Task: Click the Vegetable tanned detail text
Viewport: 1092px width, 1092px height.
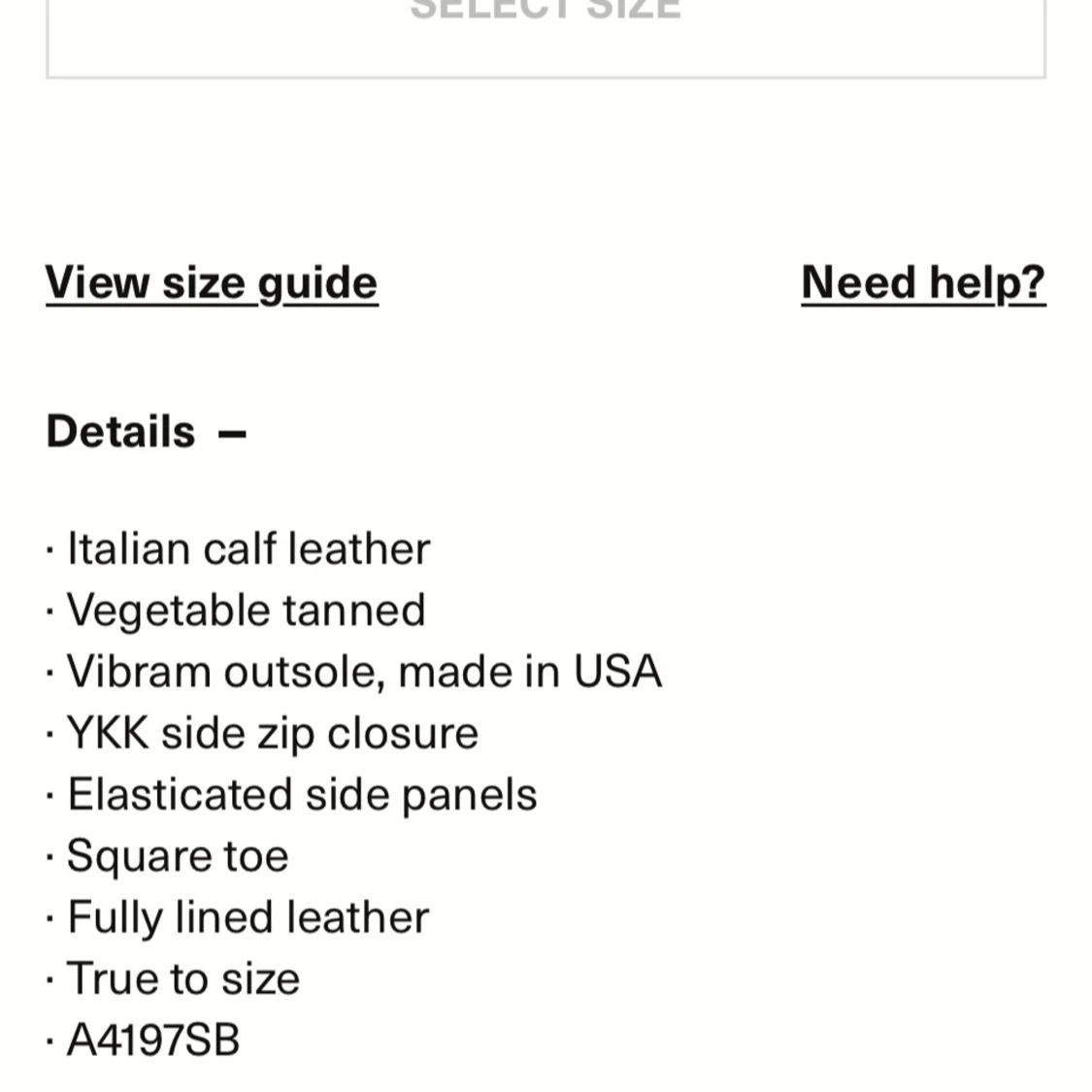Action: (x=246, y=611)
